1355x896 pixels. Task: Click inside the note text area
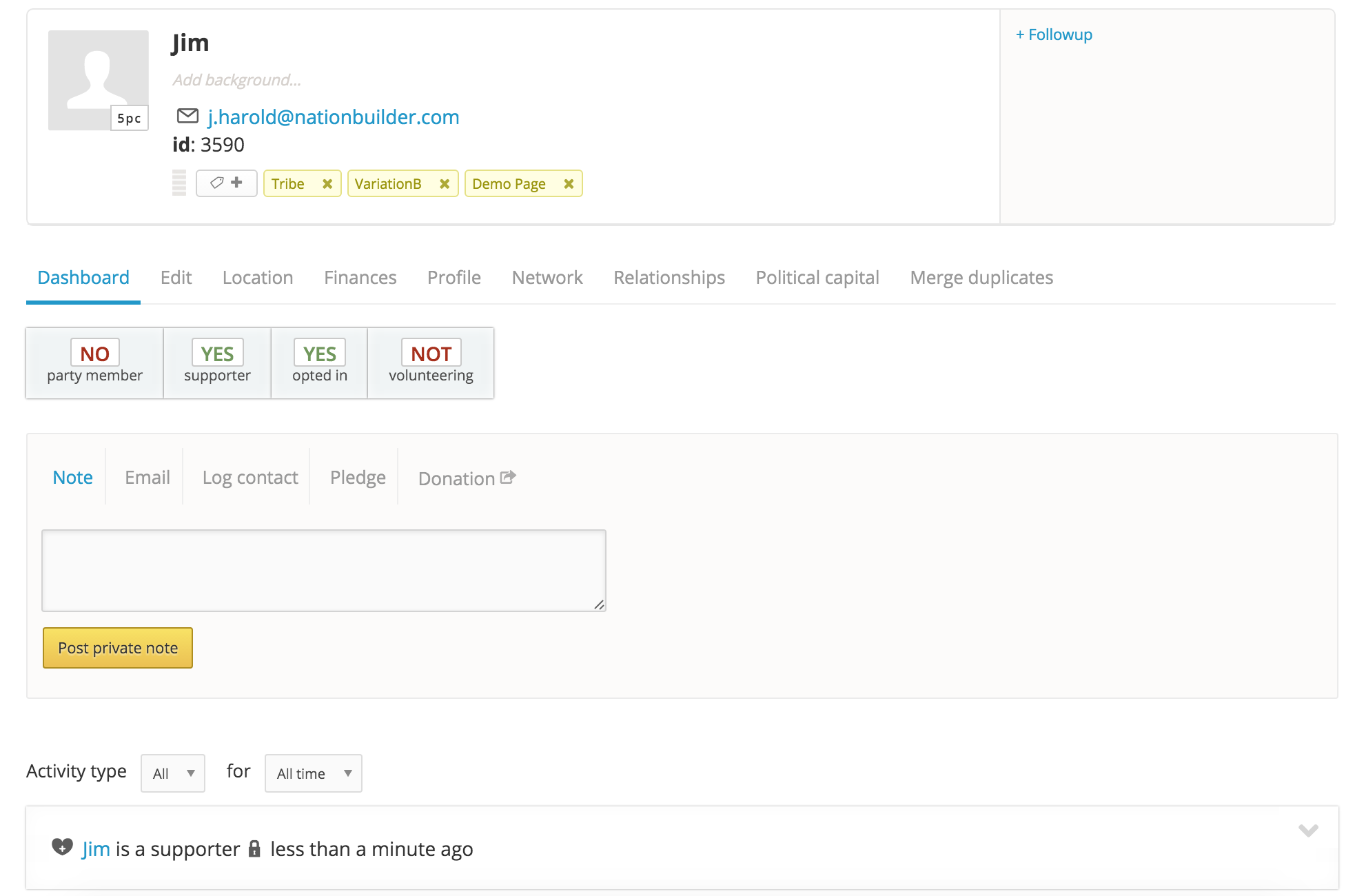[x=324, y=571]
